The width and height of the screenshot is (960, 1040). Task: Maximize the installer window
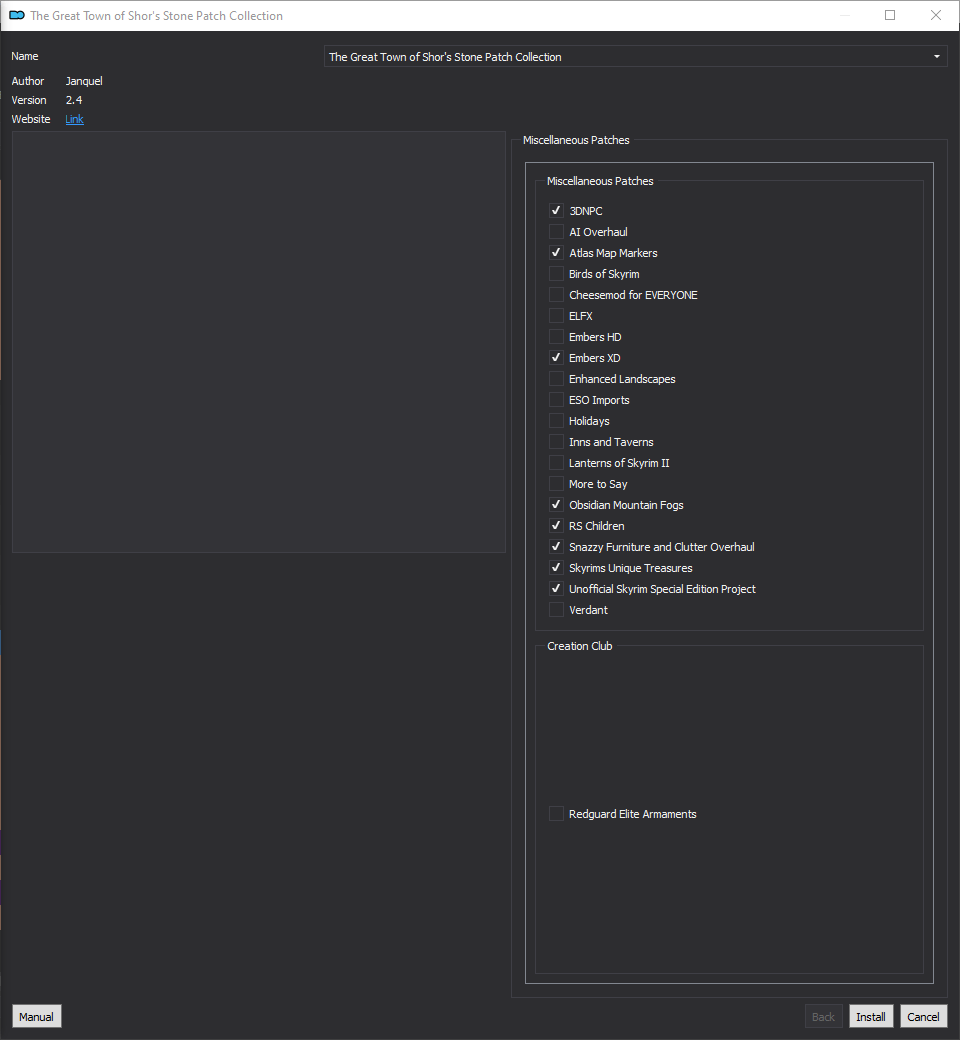[x=890, y=15]
